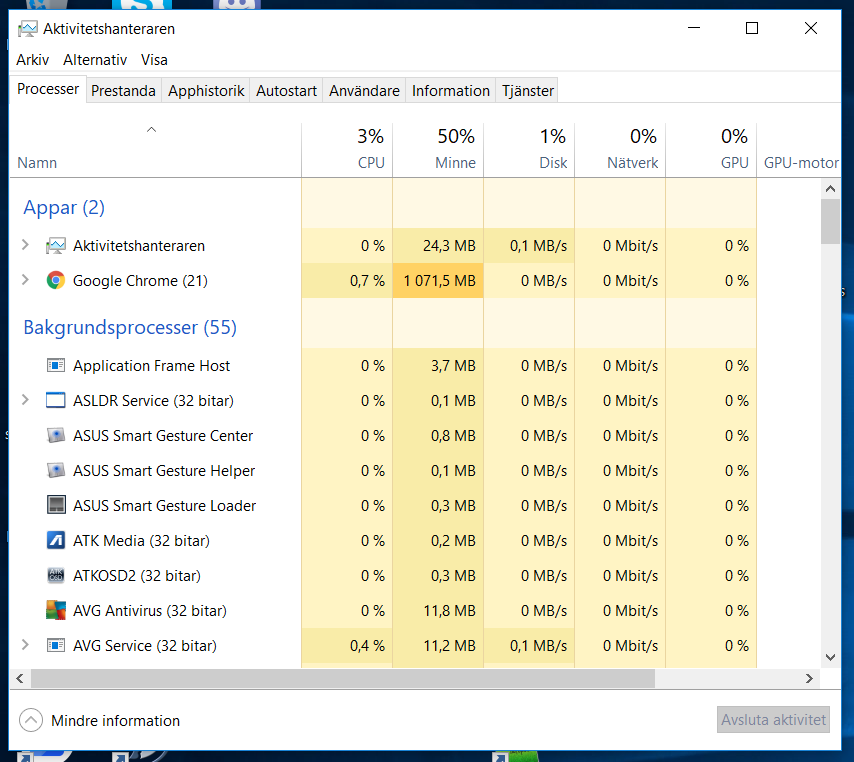Open the Arkiv menu
This screenshot has width=854, height=762.
[33, 60]
